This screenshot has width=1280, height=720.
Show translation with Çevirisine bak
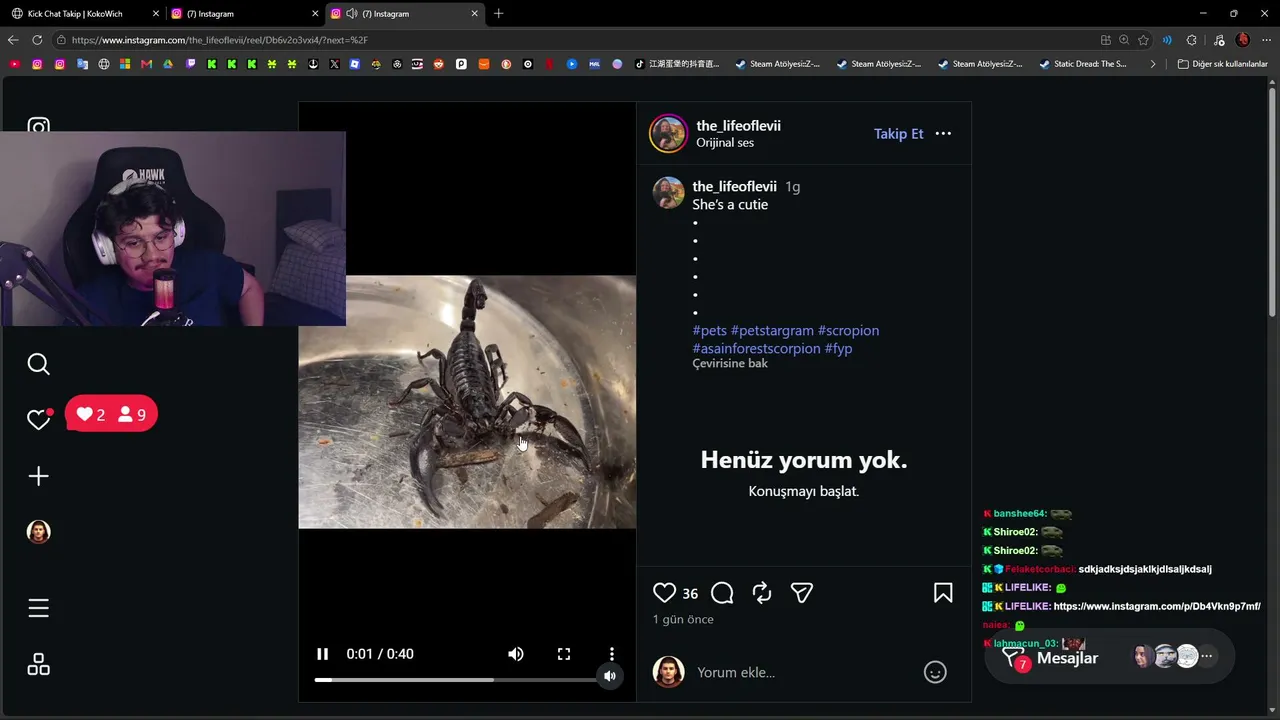click(x=730, y=364)
